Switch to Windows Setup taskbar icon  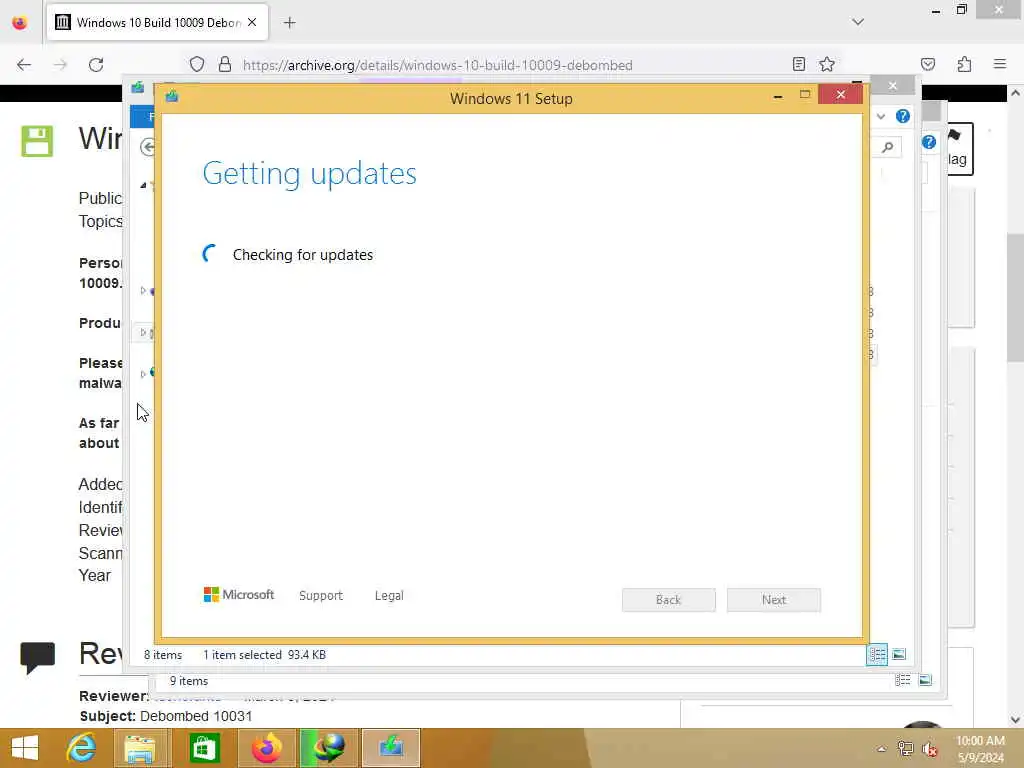tap(391, 748)
